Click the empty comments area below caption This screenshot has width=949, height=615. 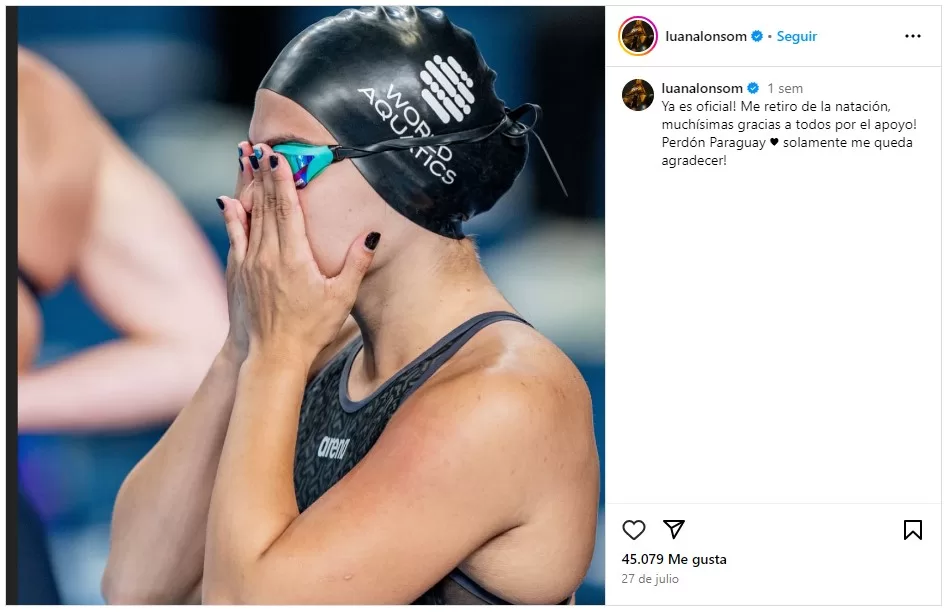coord(773,336)
